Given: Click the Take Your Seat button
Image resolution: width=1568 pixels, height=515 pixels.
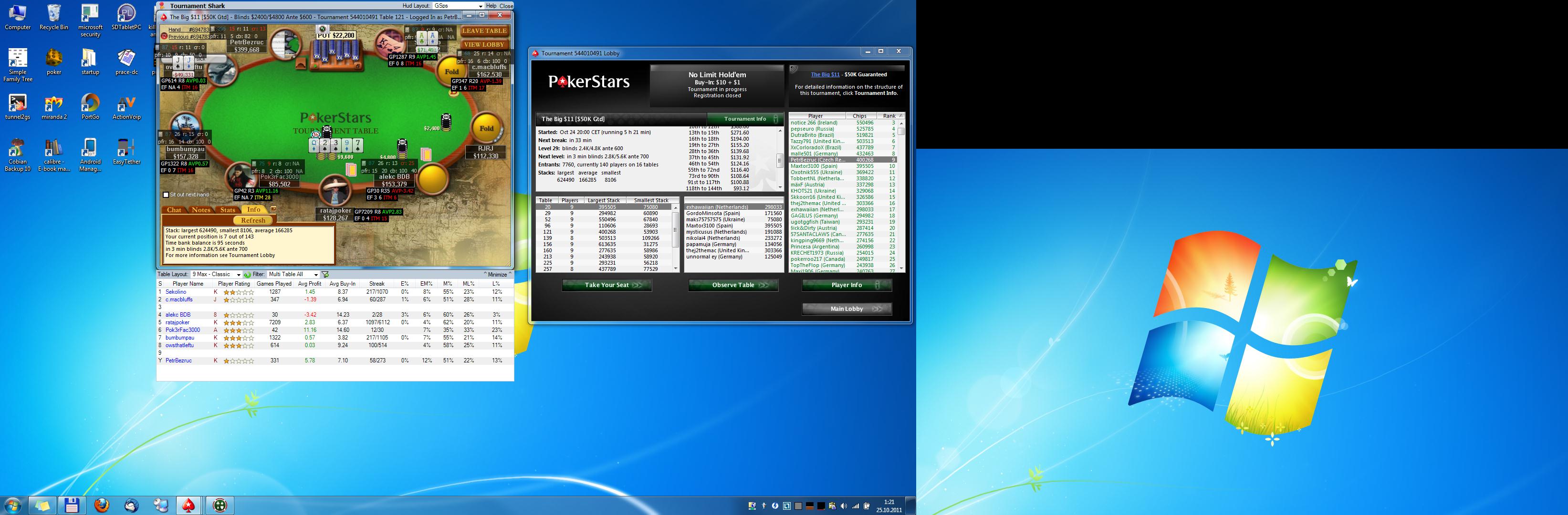Looking at the screenshot, I should (607, 285).
